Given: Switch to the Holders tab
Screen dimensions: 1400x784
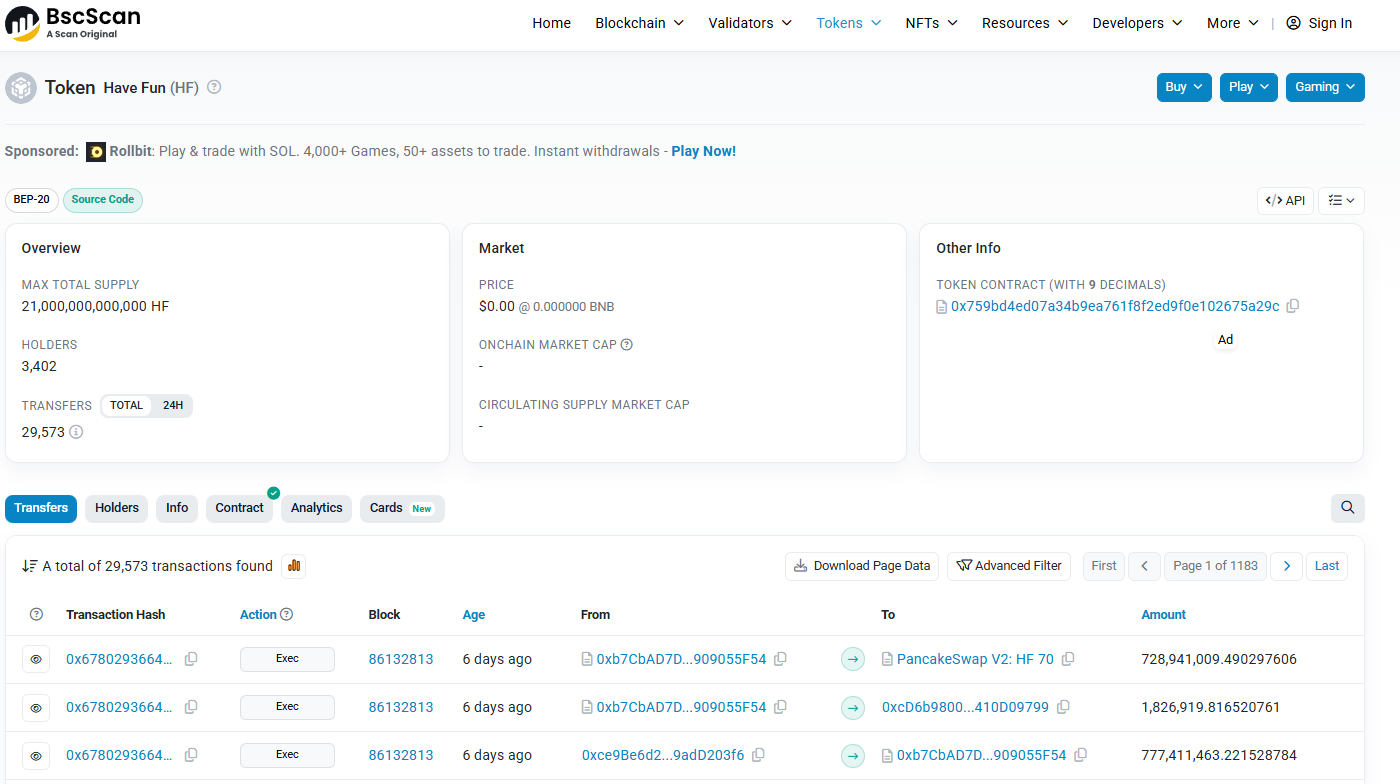Looking at the screenshot, I should pos(117,508).
